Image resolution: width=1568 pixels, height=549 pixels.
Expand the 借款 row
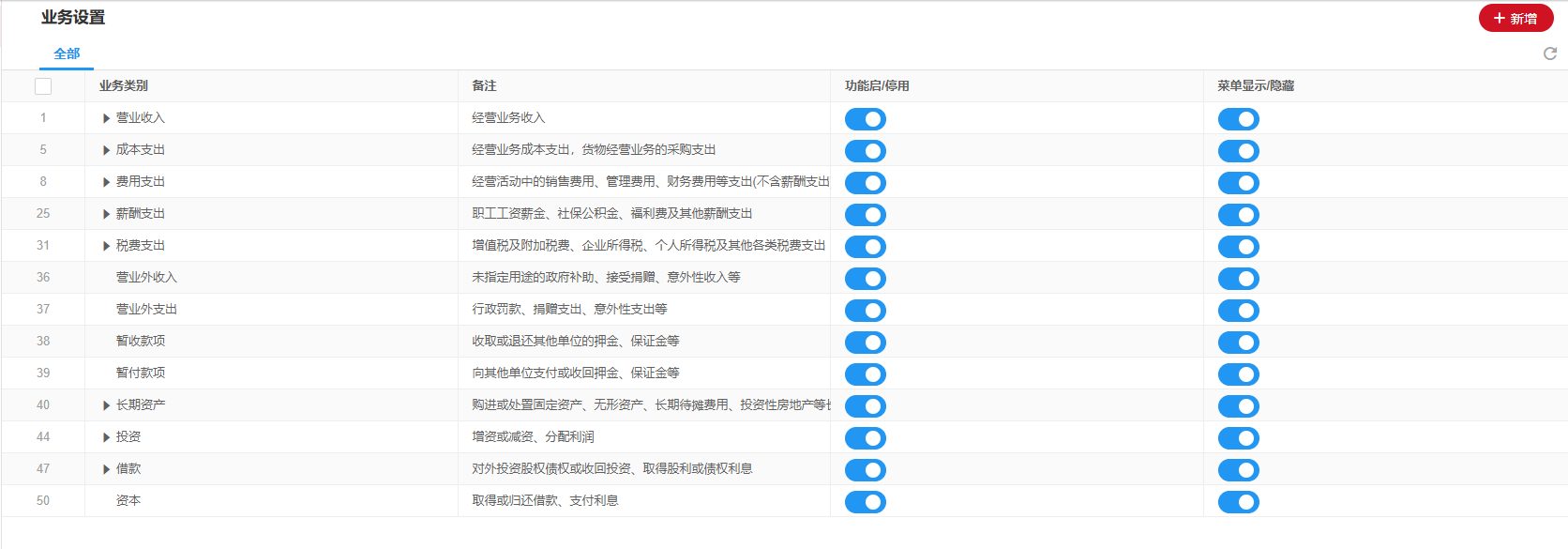[x=107, y=469]
